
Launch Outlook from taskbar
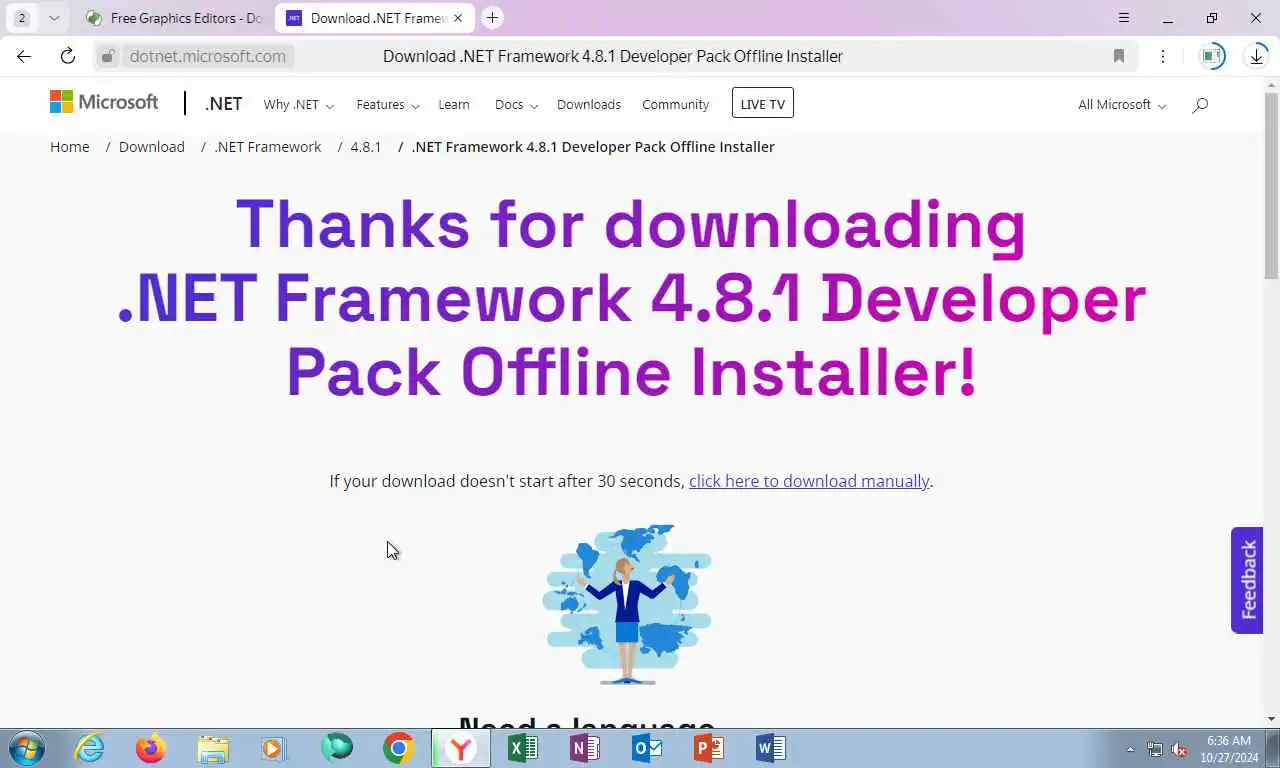coord(647,748)
